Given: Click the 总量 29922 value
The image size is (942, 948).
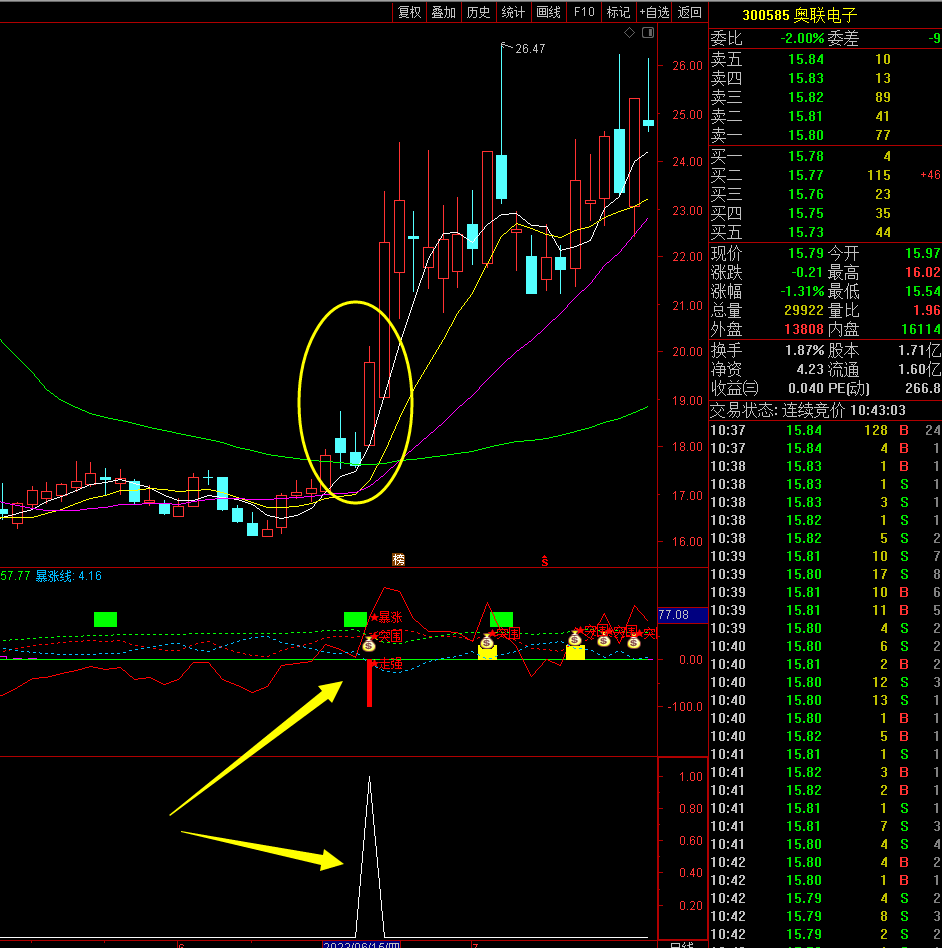Looking at the screenshot, I should pos(804,310).
